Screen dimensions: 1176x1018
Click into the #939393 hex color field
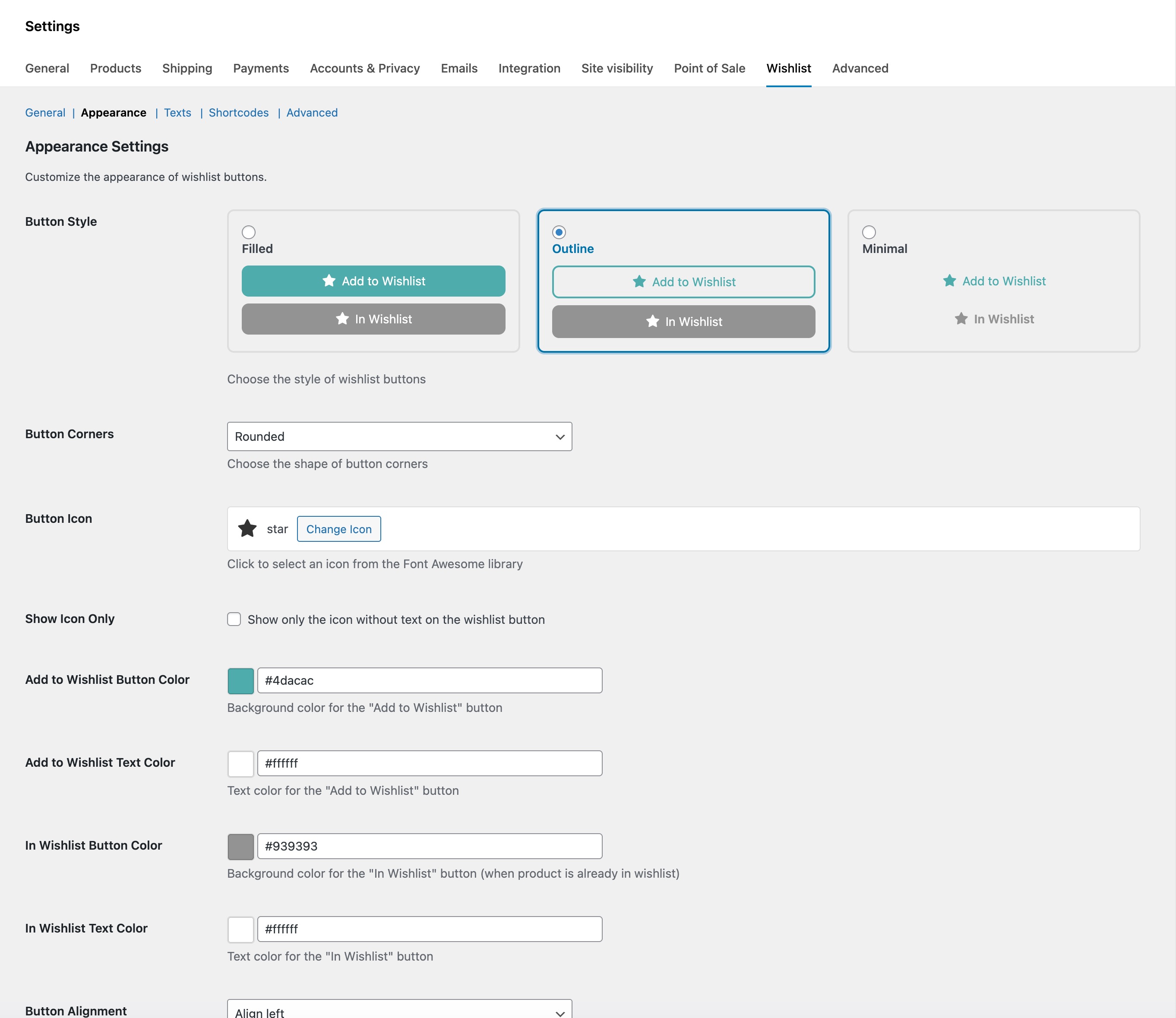coord(430,846)
